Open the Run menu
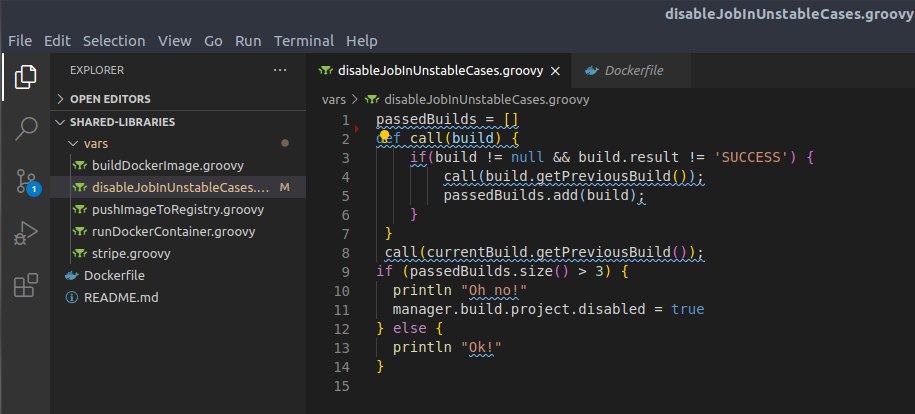The height and width of the screenshot is (414, 915). point(248,41)
